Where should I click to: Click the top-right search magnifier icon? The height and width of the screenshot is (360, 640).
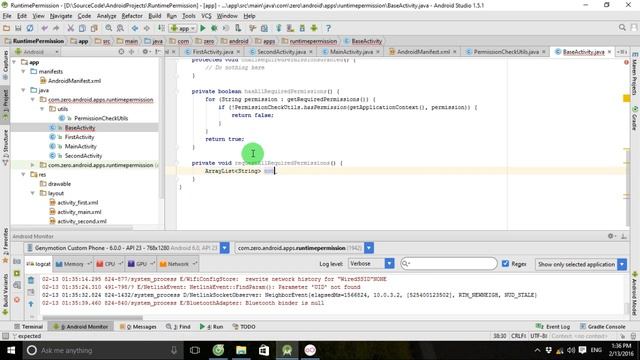pos(622,27)
